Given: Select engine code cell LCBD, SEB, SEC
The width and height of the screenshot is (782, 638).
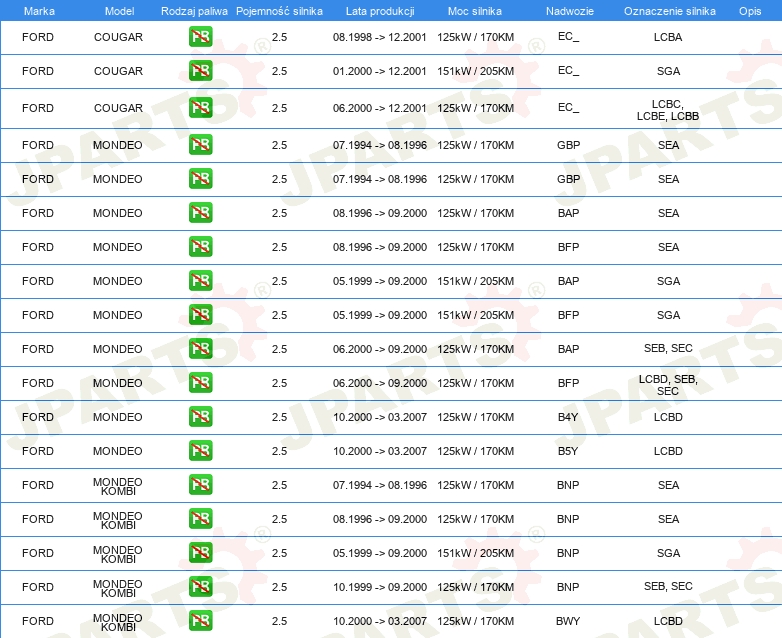Looking at the screenshot, I should [668, 385].
